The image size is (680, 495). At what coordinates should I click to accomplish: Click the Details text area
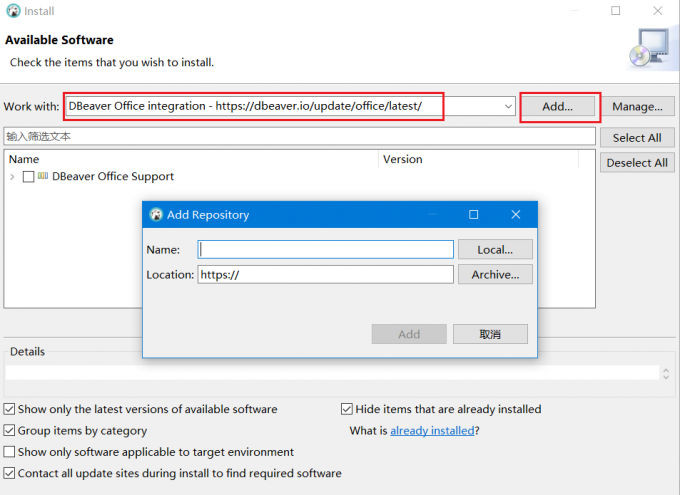pos(332,373)
